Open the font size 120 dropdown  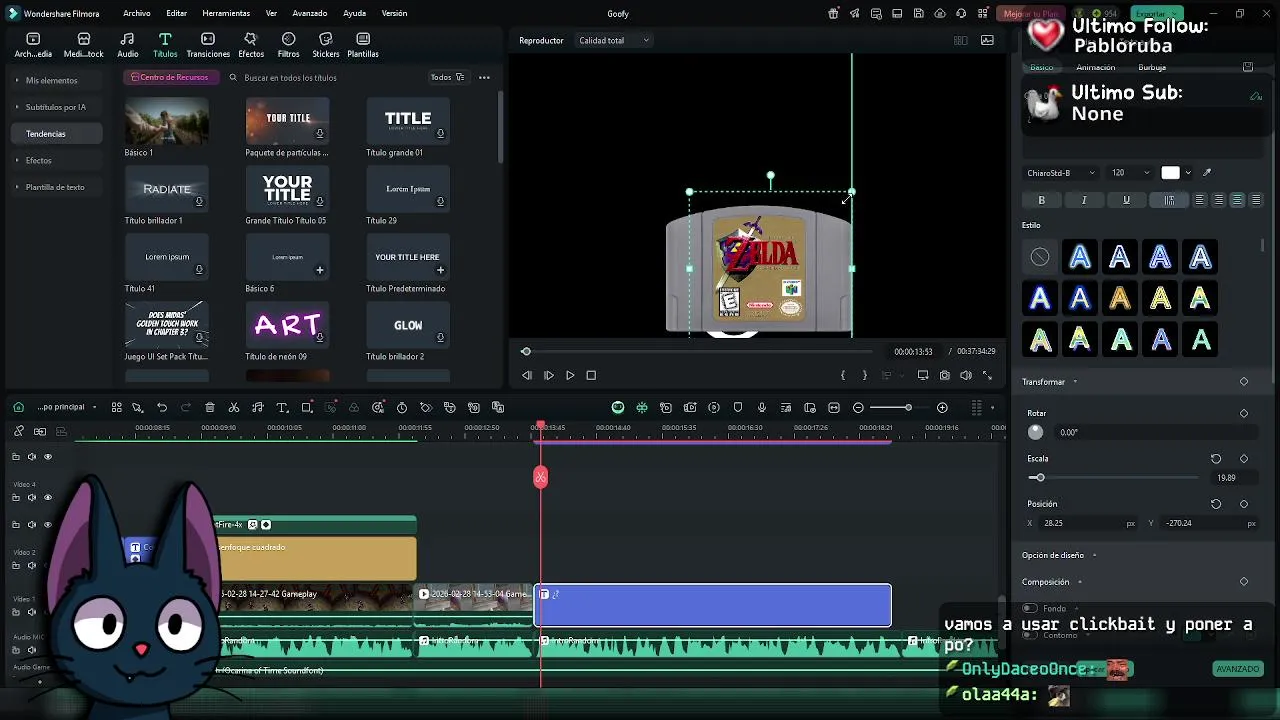coord(1130,173)
